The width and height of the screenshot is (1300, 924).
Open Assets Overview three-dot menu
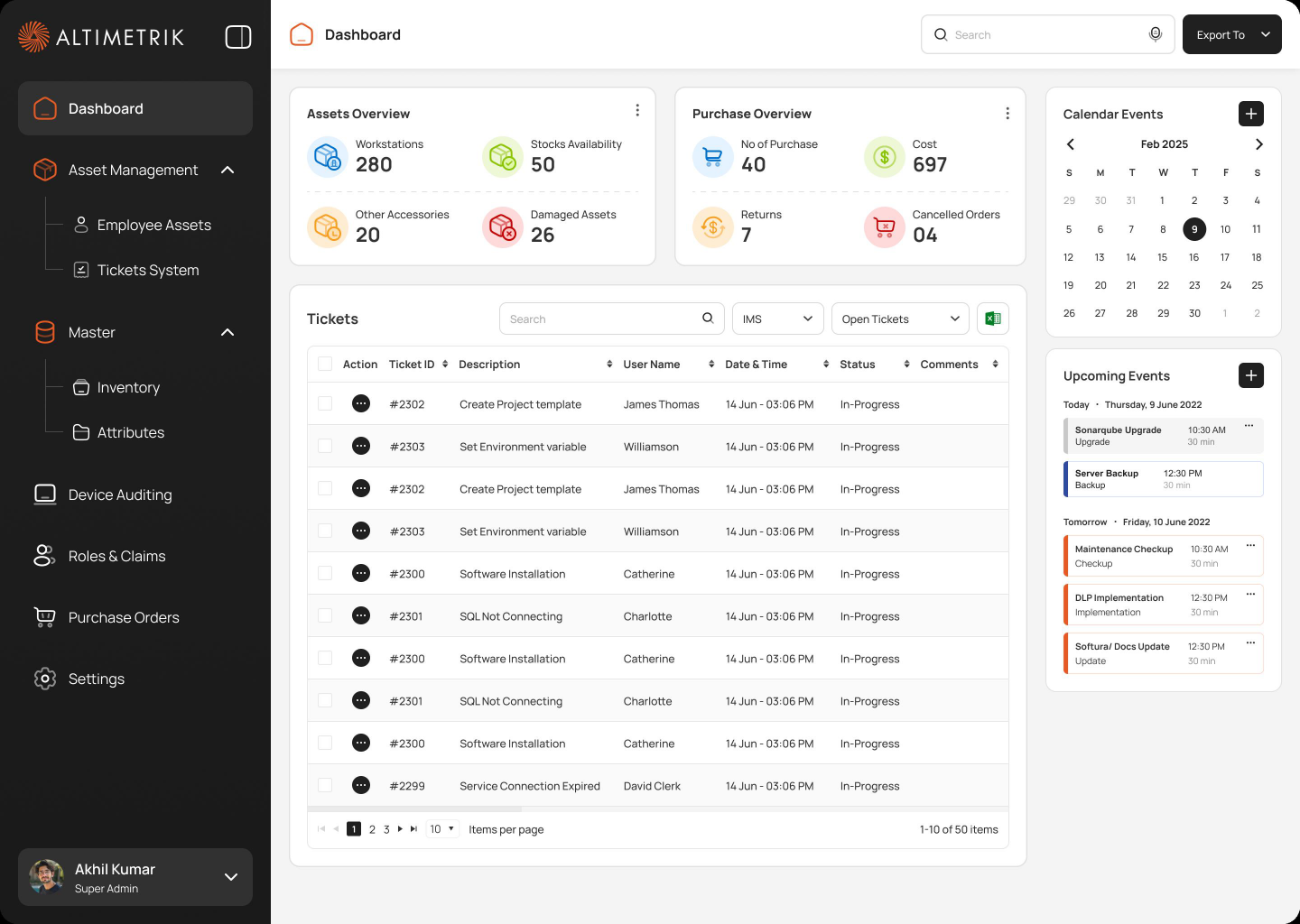click(637, 110)
